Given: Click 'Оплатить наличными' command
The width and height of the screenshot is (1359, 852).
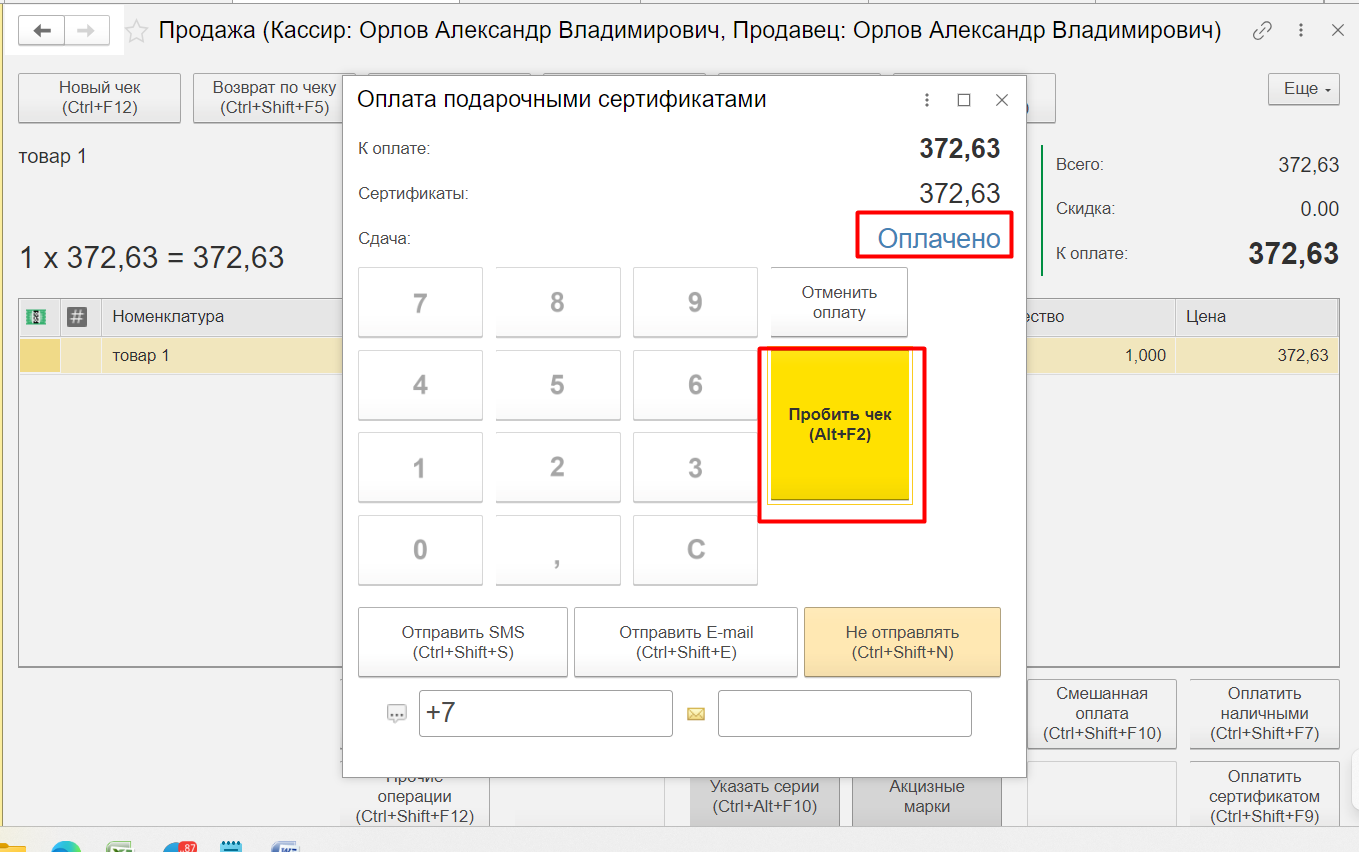Looking at the screenshot, I should click(x=1264, y=713).
